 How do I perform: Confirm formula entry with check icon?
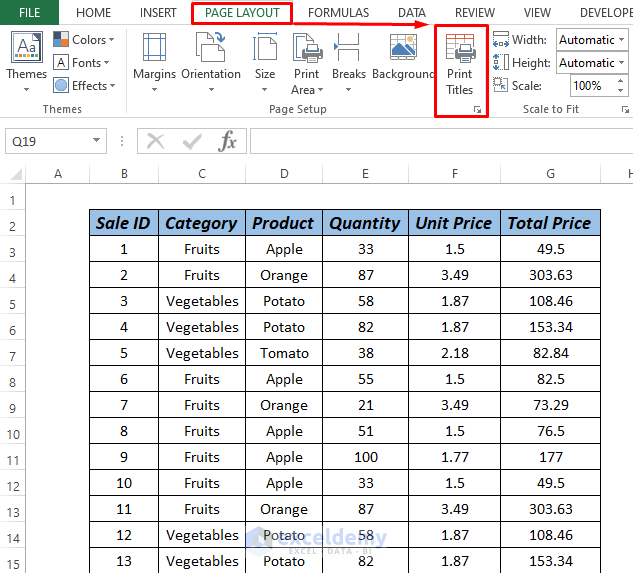coord(192,141)
